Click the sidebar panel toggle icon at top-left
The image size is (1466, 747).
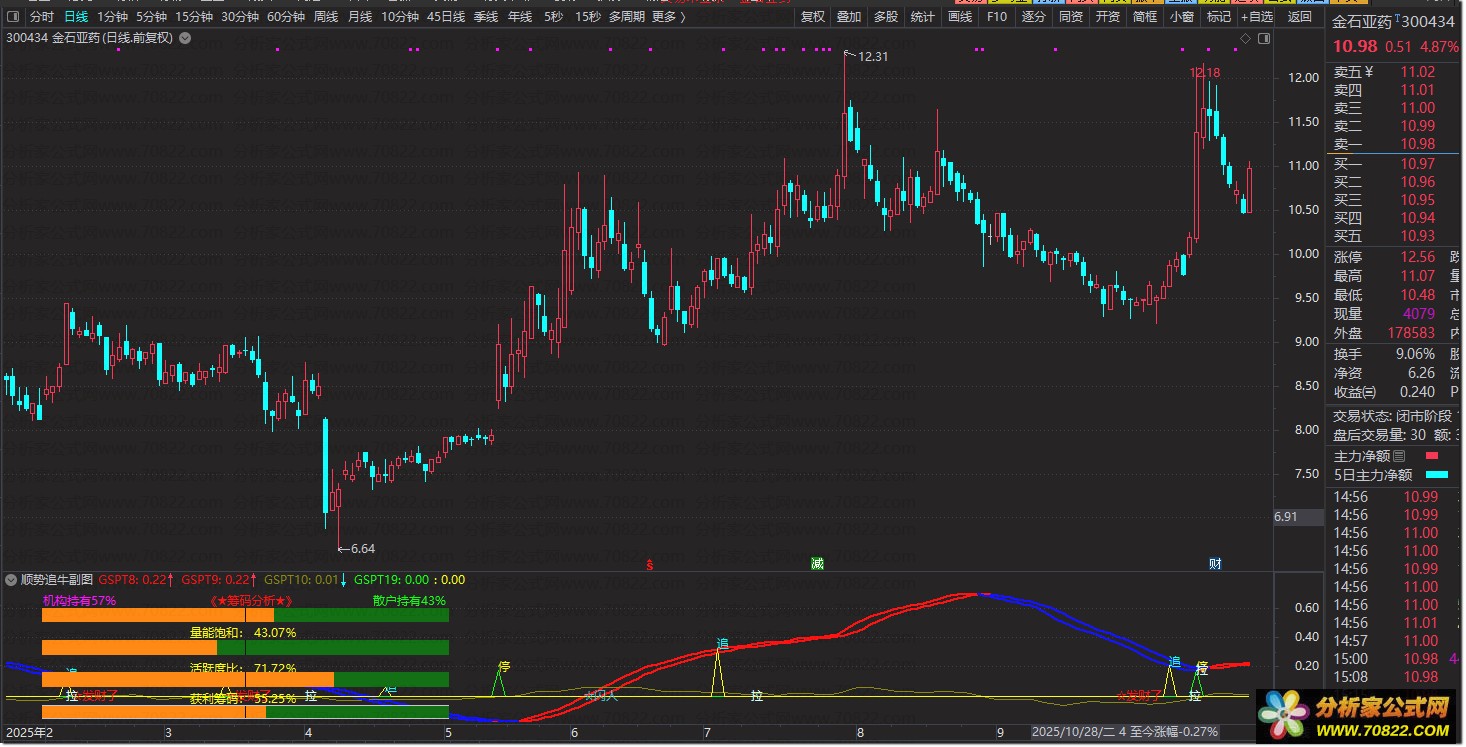[x=12, y=17]
